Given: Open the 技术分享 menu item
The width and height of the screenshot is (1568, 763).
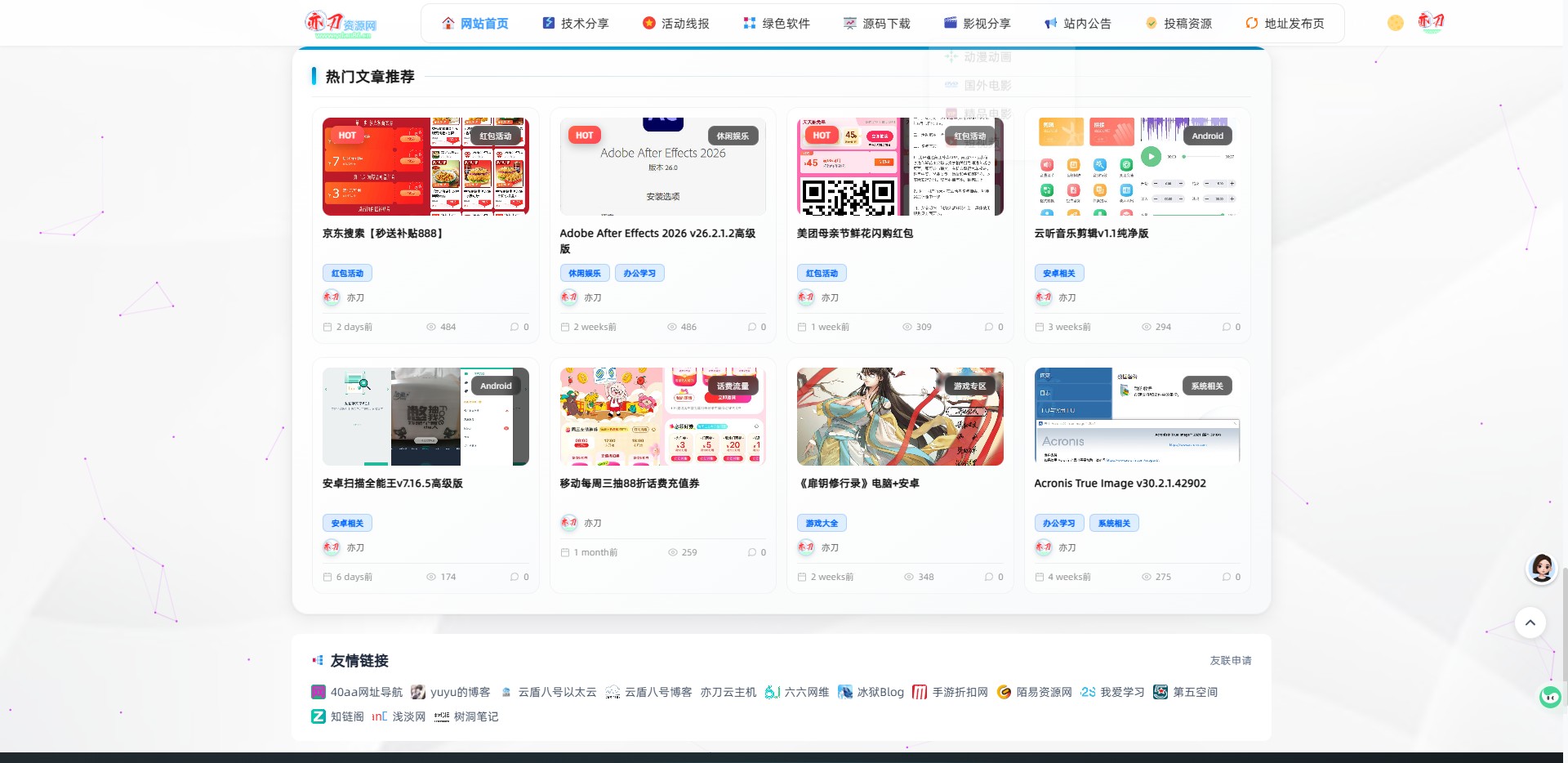Looking at the screenshot, I should click(576, 24).
